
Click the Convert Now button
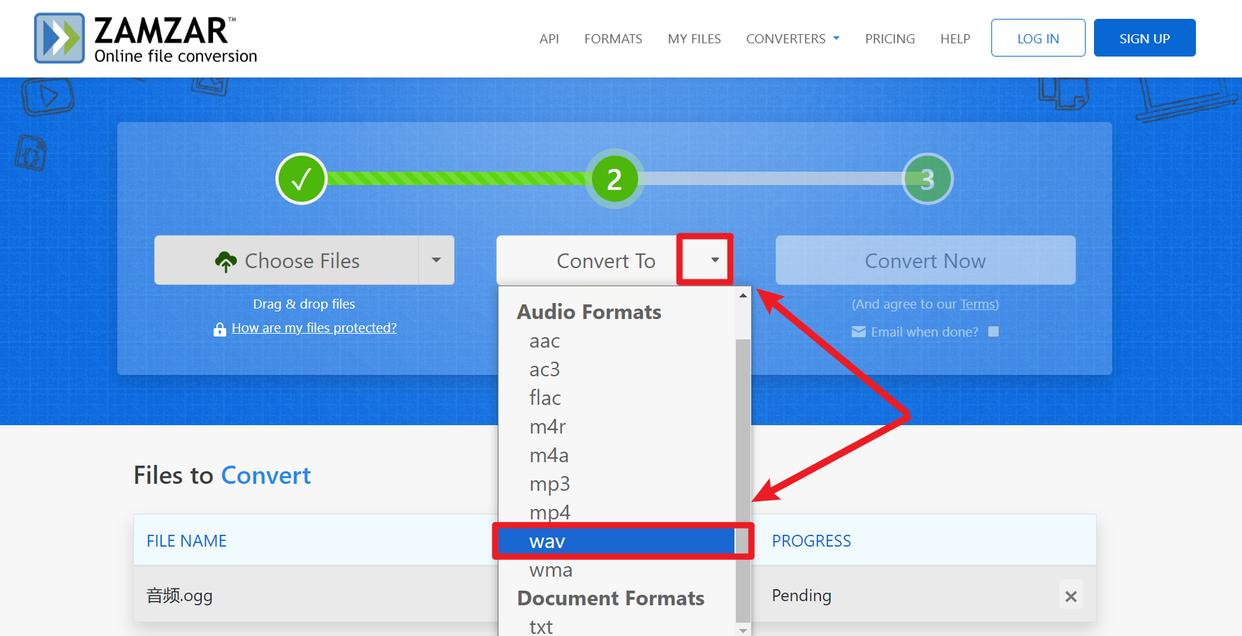click(926, 260)
